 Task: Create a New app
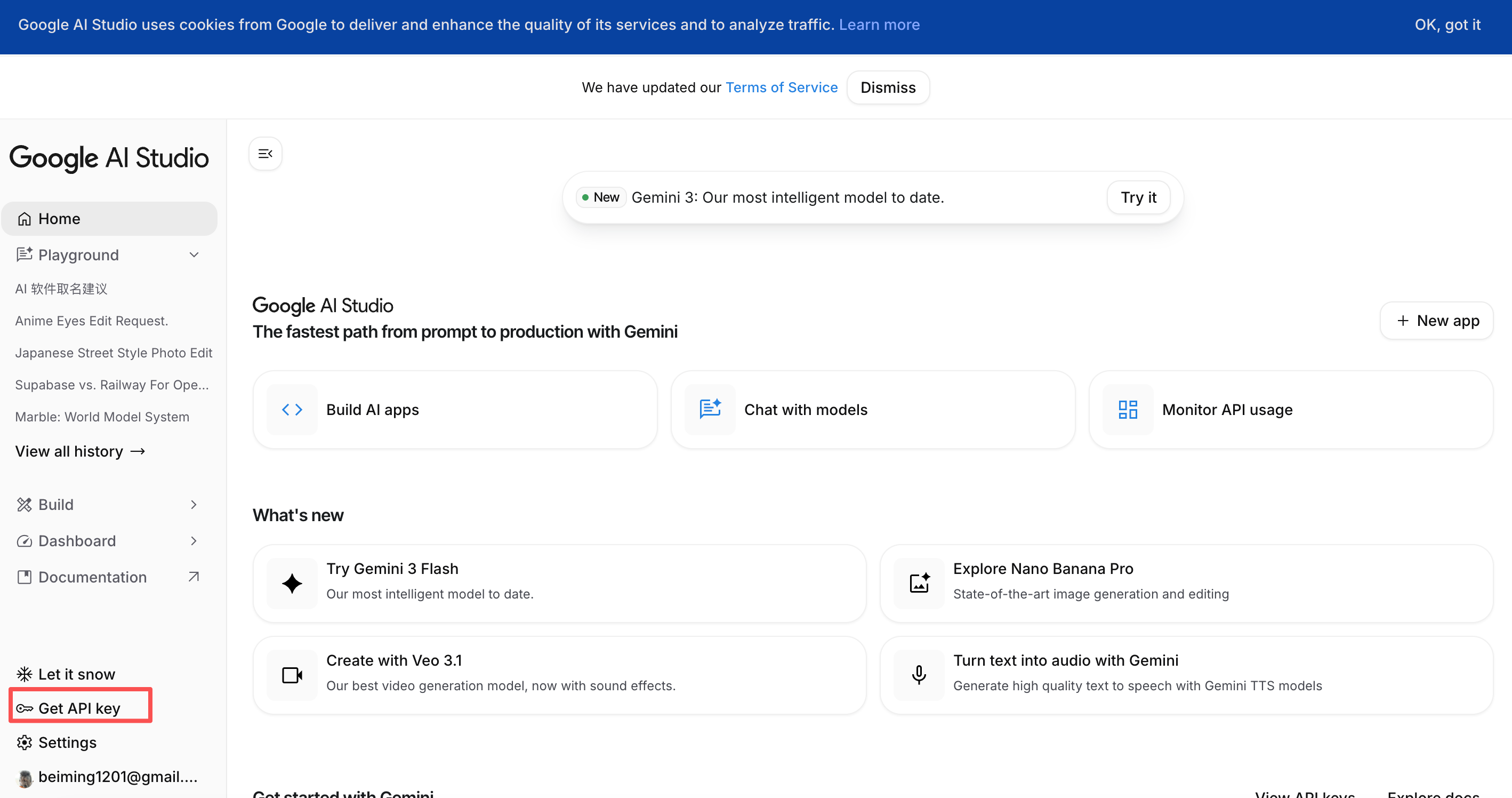(x=1436, y=321)
